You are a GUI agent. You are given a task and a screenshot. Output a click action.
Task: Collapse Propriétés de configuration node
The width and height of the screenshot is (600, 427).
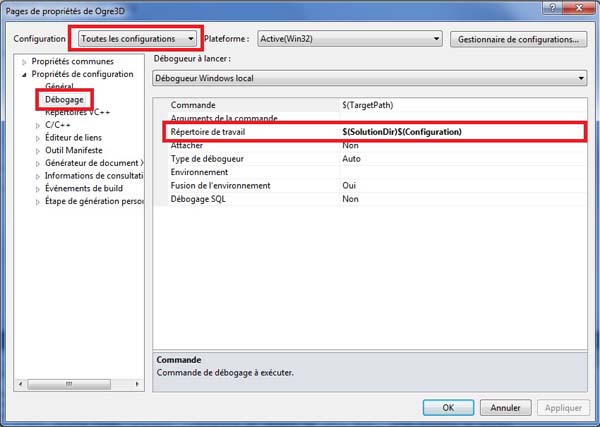24,74
